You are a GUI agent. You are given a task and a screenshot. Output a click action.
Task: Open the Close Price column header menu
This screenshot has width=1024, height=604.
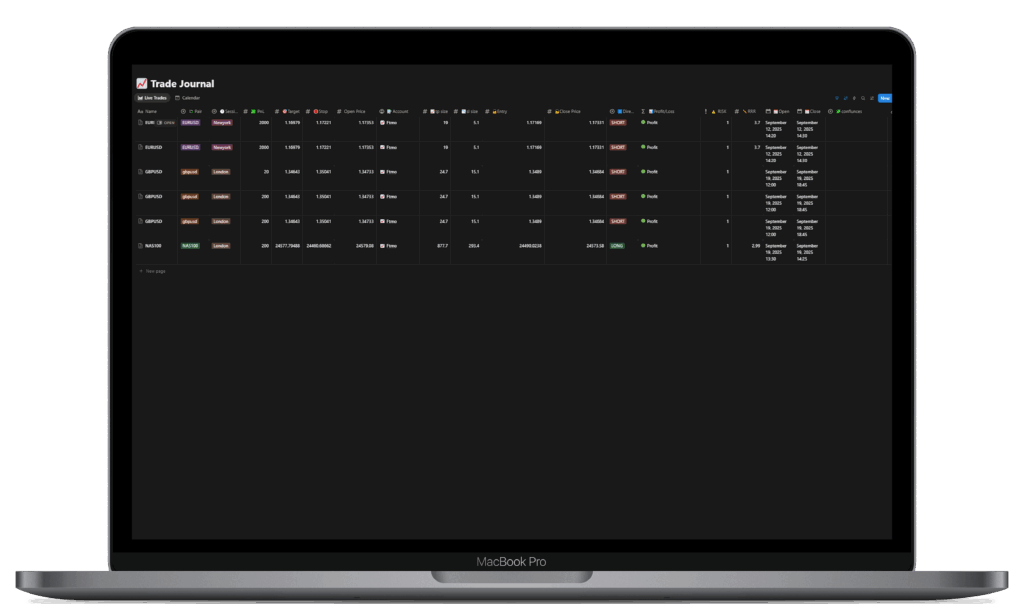click(568, 111)
